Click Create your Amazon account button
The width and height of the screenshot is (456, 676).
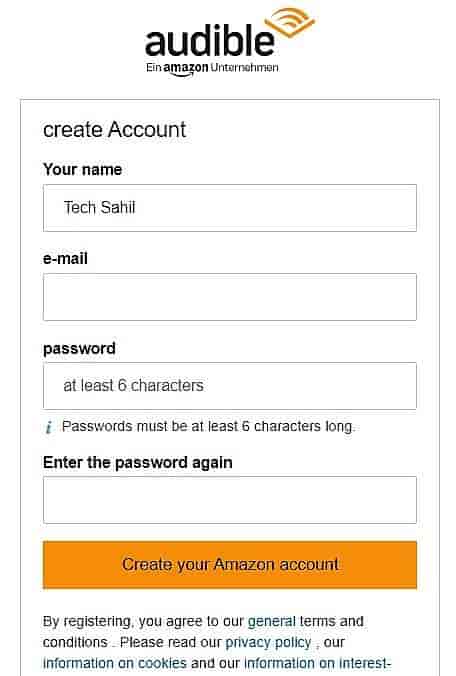point(230,565)
